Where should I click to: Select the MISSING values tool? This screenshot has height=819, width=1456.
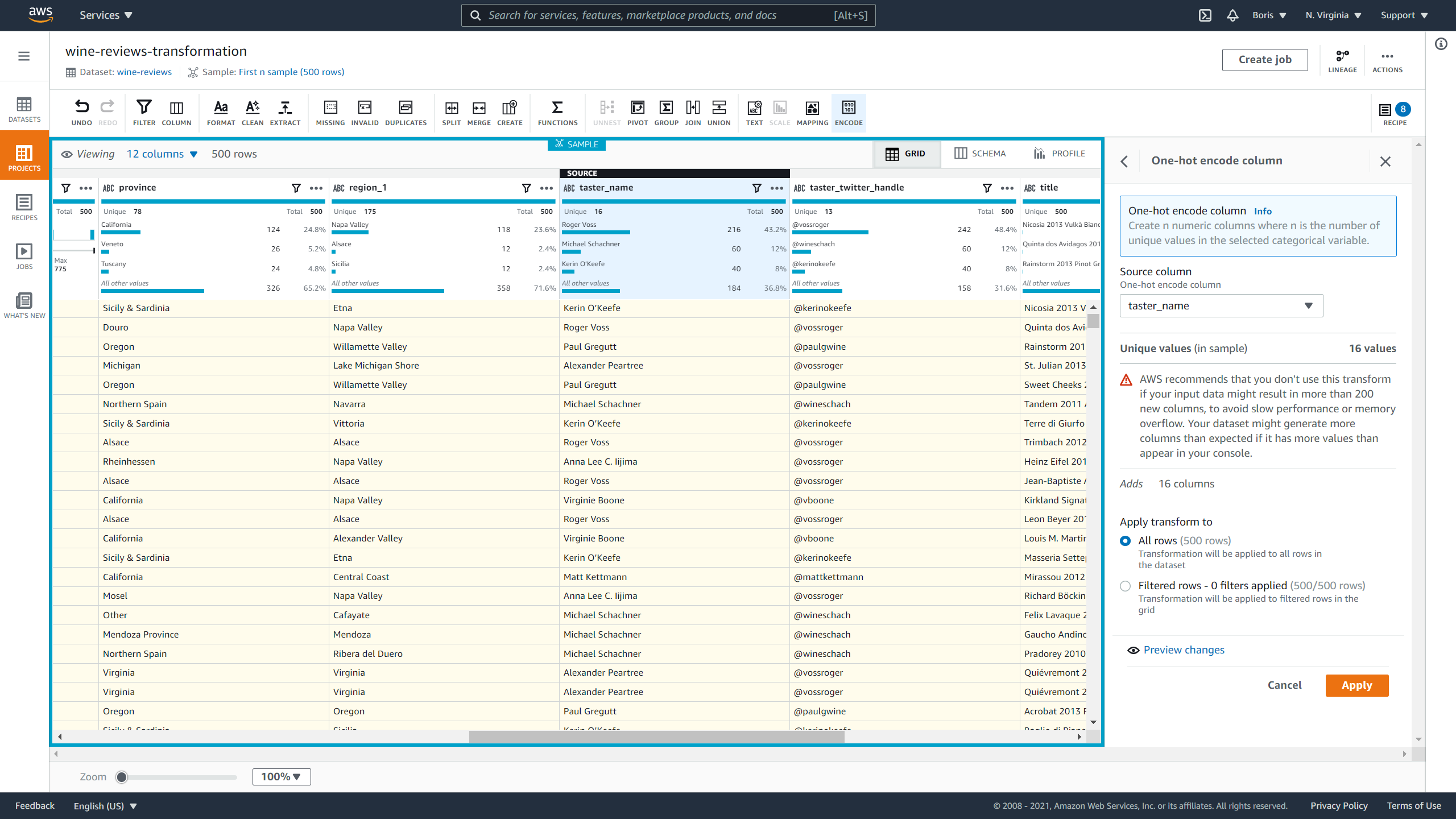point(330,112)
